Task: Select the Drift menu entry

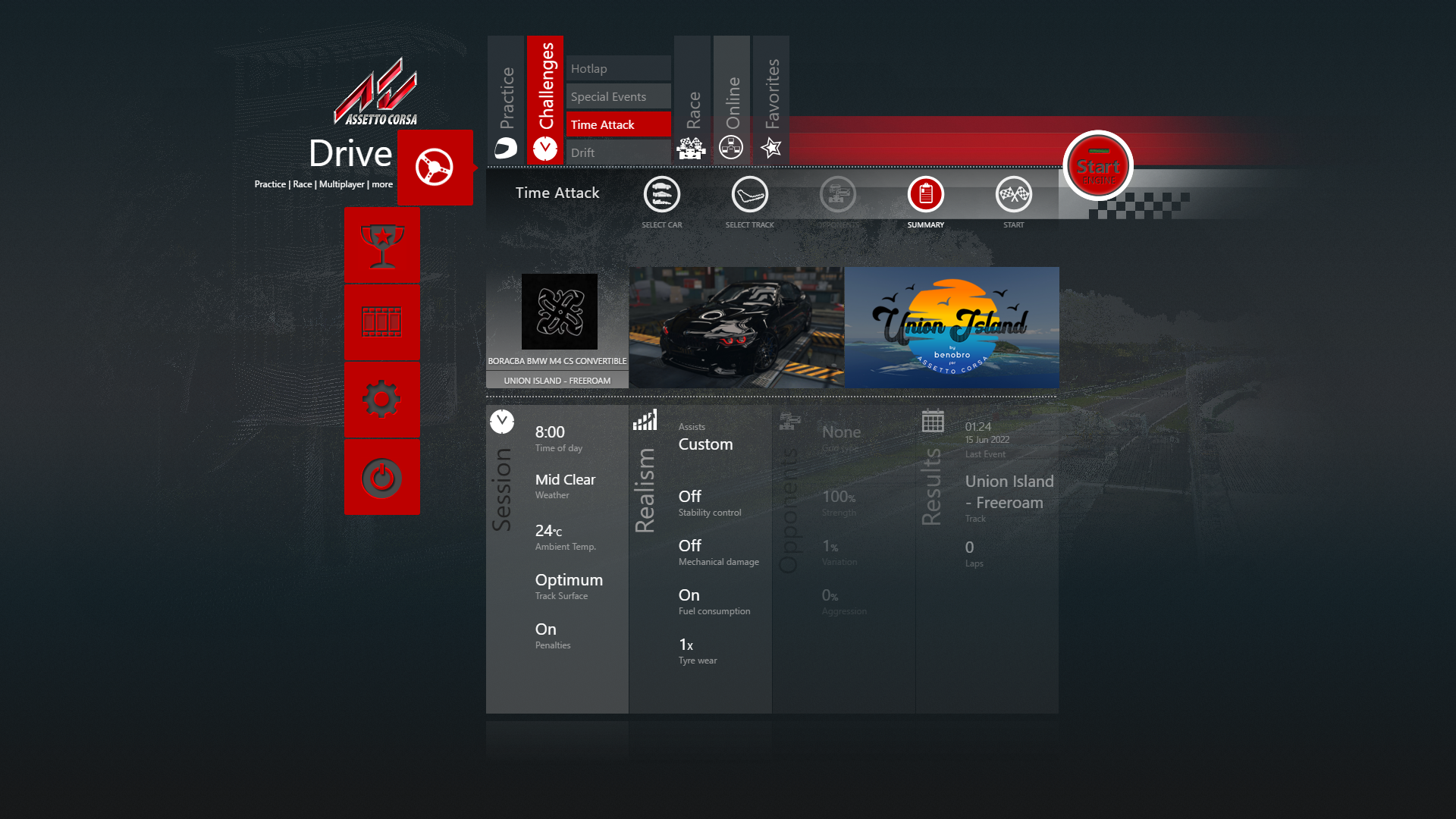Action: [x=618, y=152]
